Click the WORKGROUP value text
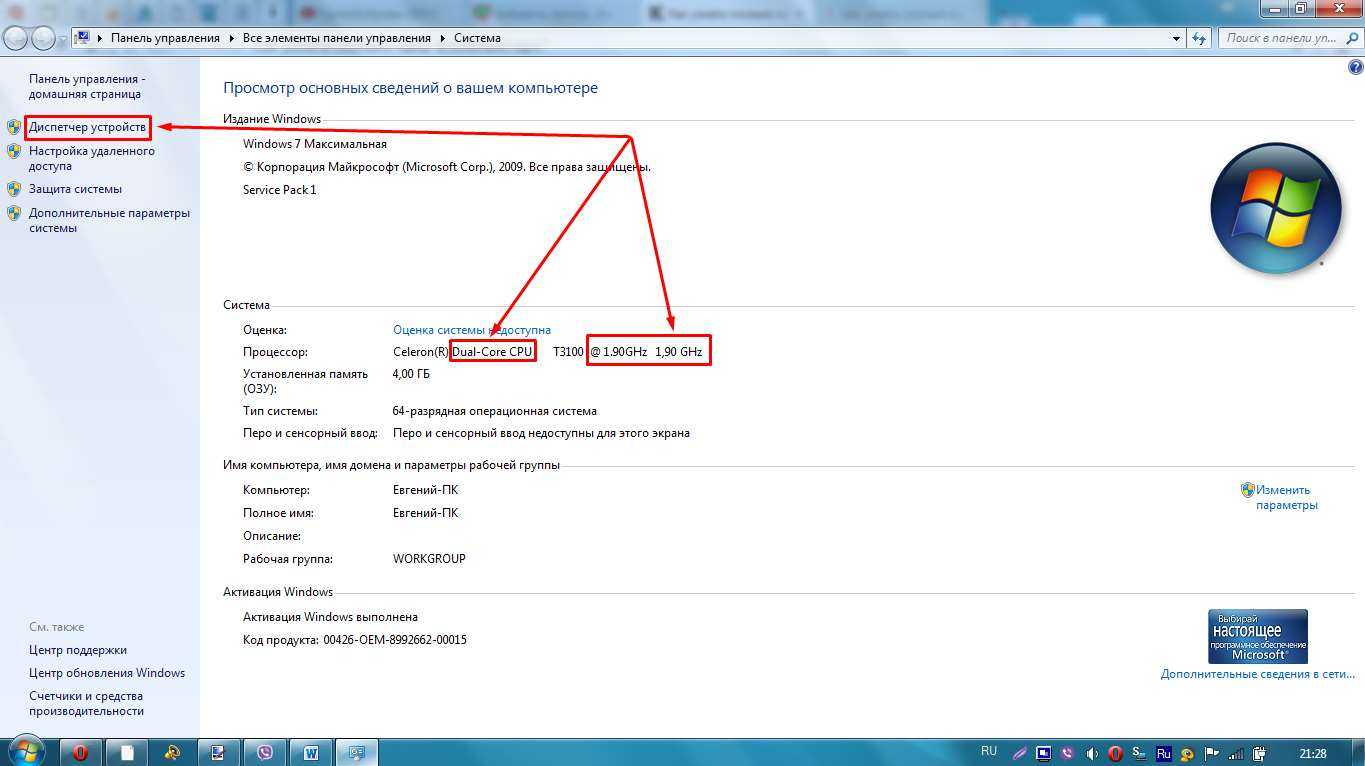The width and height of the screenshot is (1365, 766). coord(429,559)
